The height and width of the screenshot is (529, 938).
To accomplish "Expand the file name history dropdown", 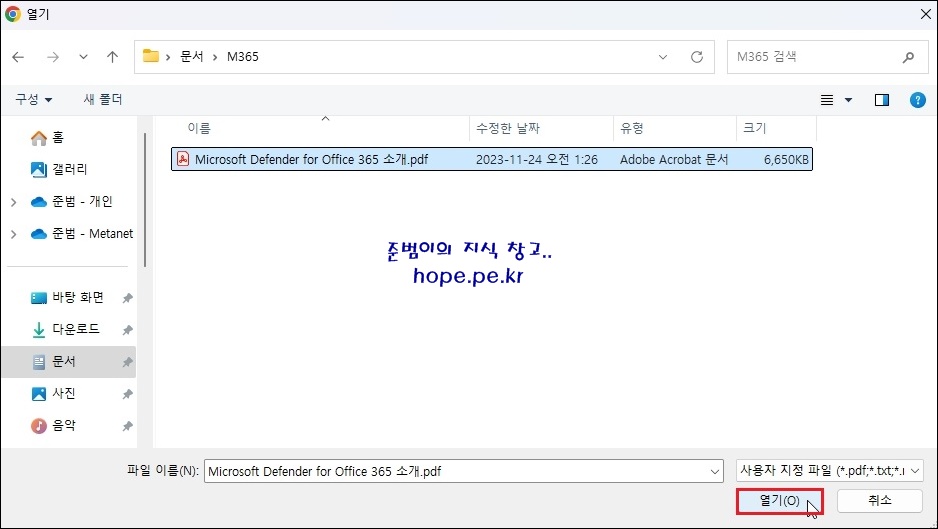I will click(x=715, y=472).
